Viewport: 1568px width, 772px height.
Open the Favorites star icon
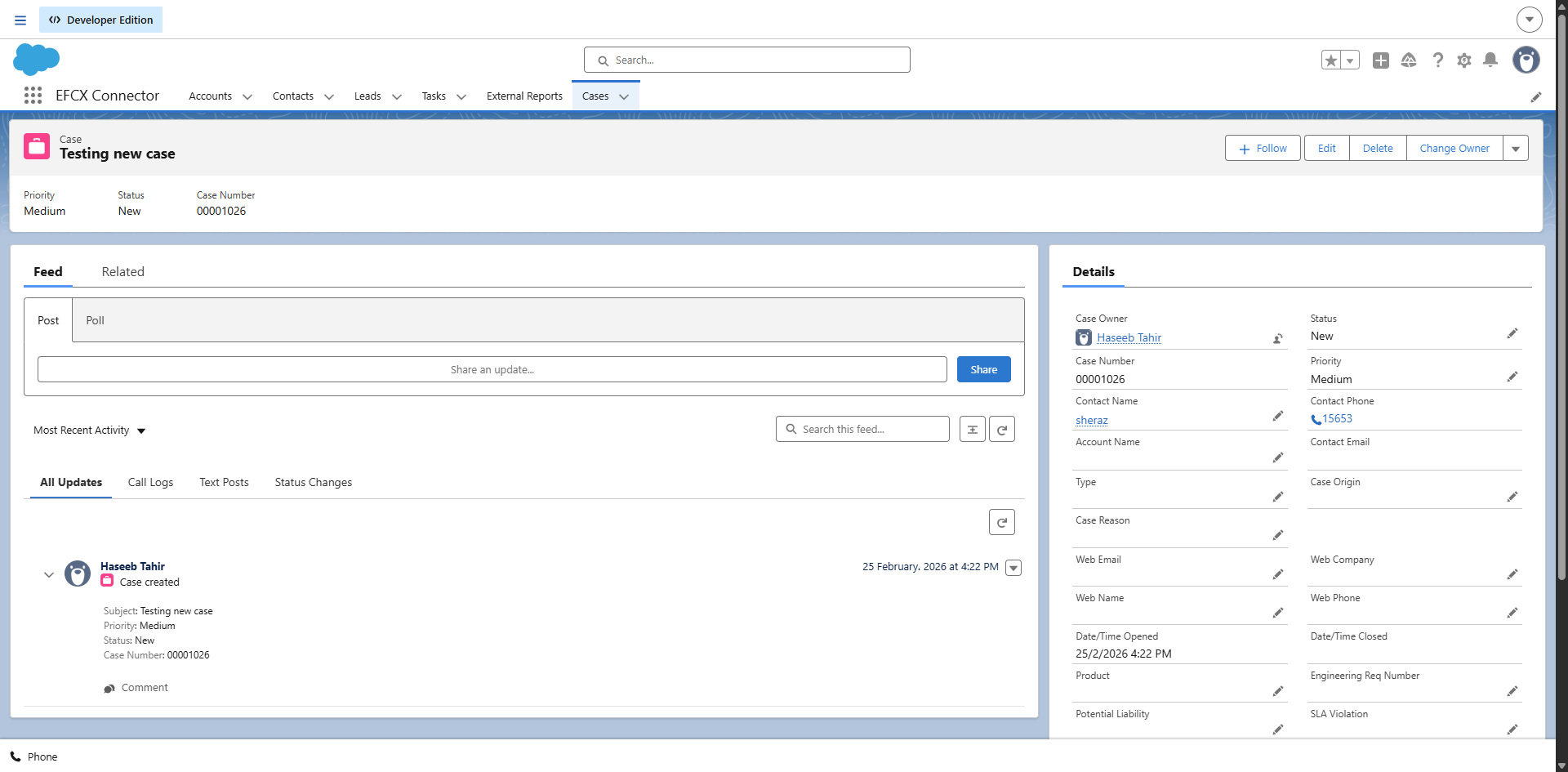click(1331, 60)
